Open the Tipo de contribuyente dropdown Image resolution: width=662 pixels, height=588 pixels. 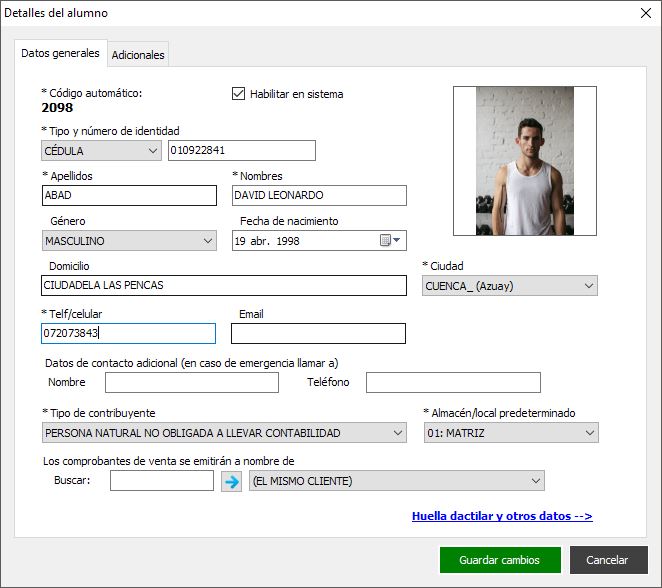click(224, 433)
